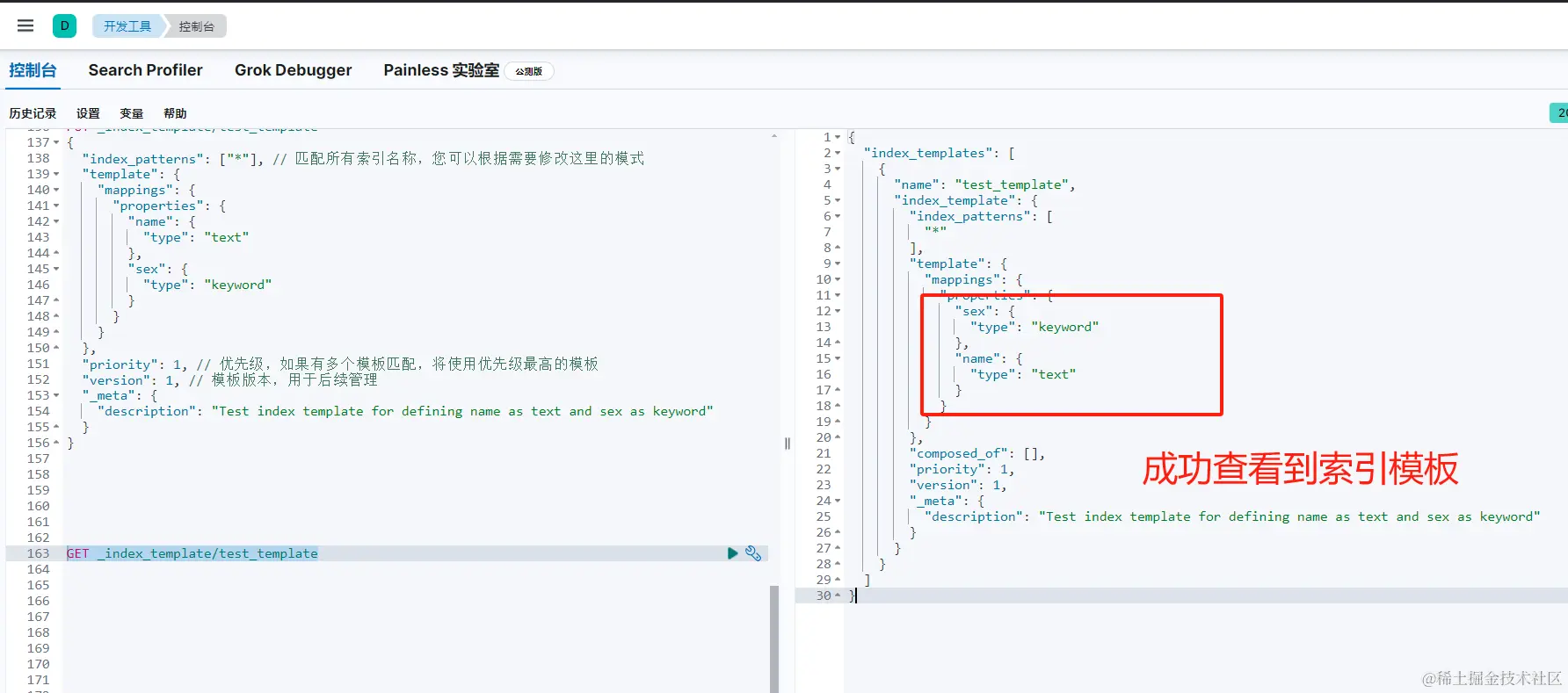Open the Painless 实验室 tab
Screen dimensions: 1568x693
441,70
